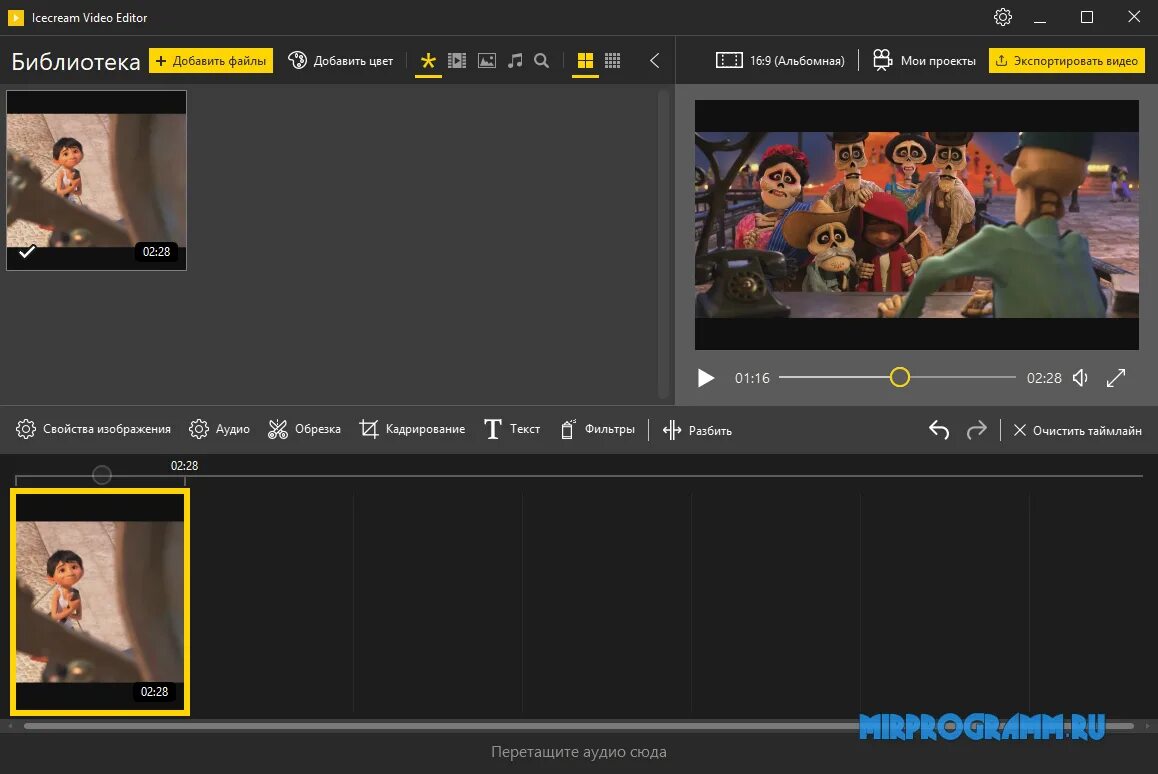Viewport: 1158px width, 774px height.
Task: Click the 01:16 current time text
Action: click(752, 378)
